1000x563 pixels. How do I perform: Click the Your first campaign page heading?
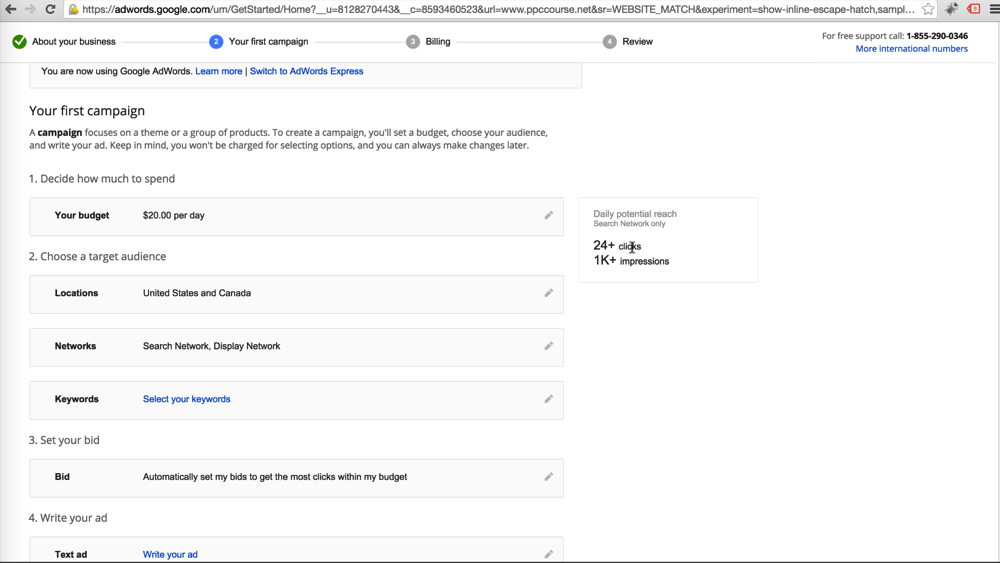tap(87, 111)
